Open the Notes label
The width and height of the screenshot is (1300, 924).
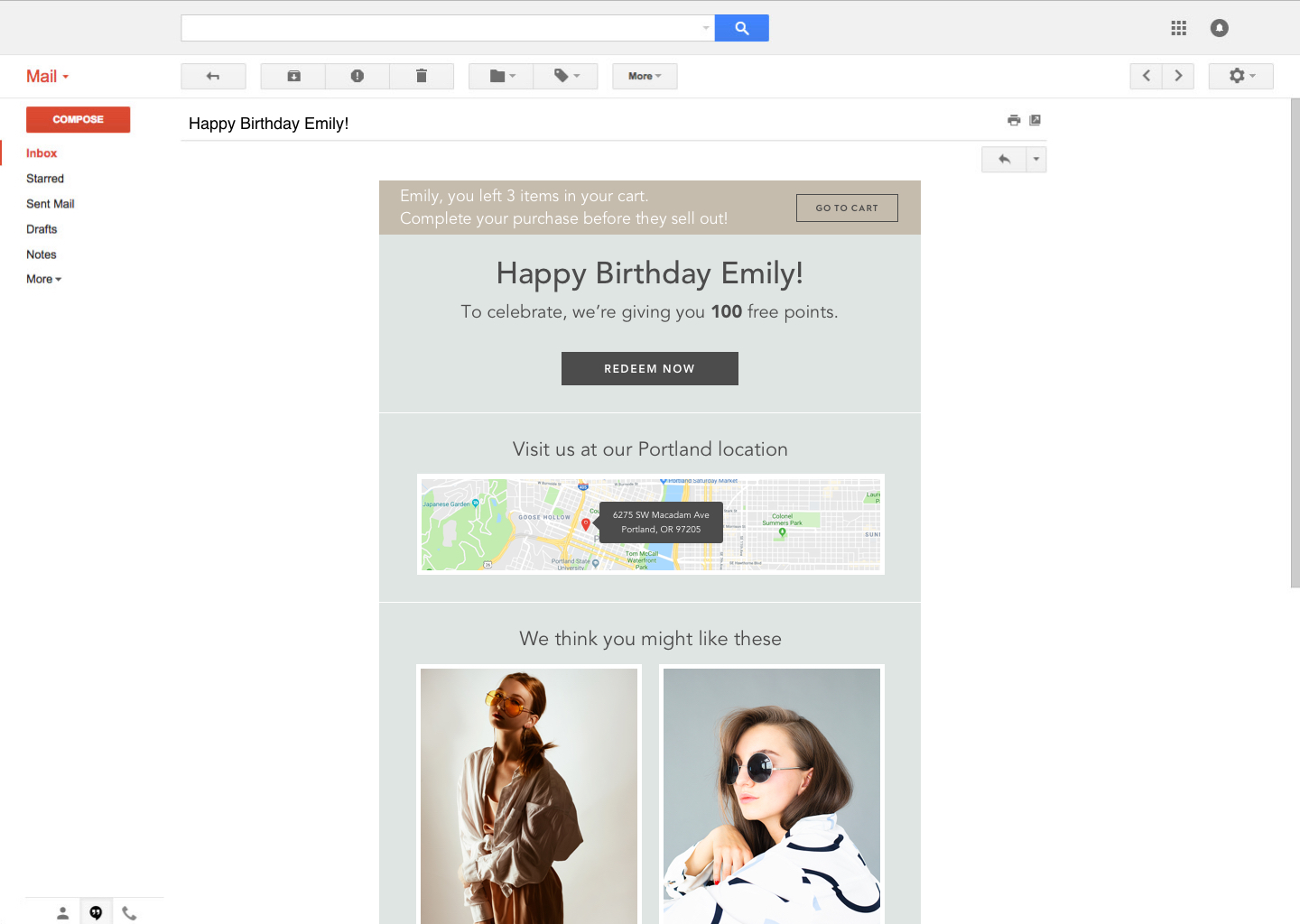point(42,254)
